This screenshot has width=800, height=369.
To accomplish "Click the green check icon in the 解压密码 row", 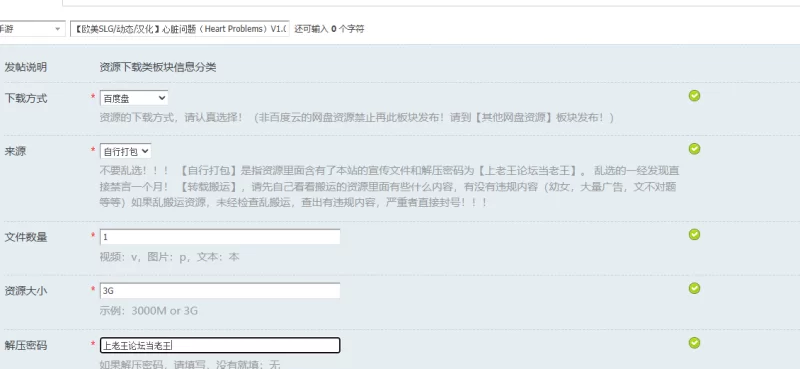I will 694,342.
